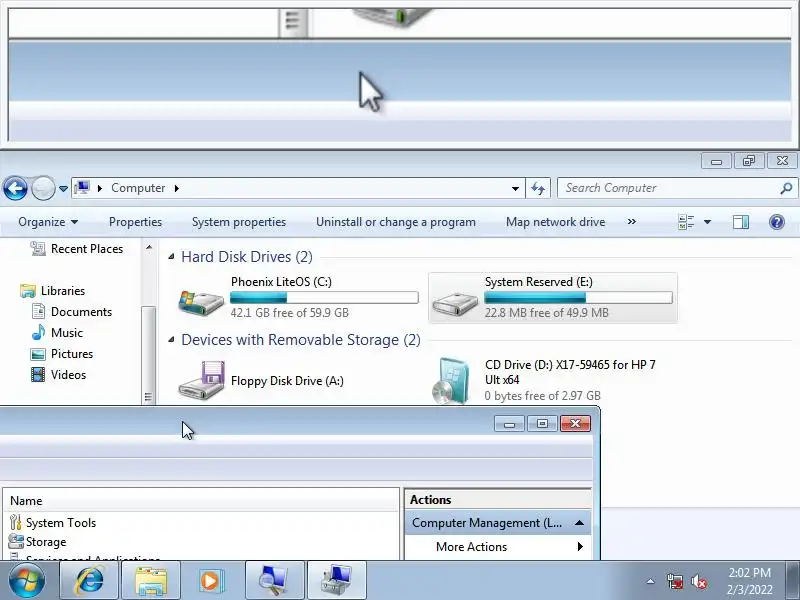Click Computer in the address breadcrumb
This screenshot has width=800, height=600.
[x=138, y=188]
